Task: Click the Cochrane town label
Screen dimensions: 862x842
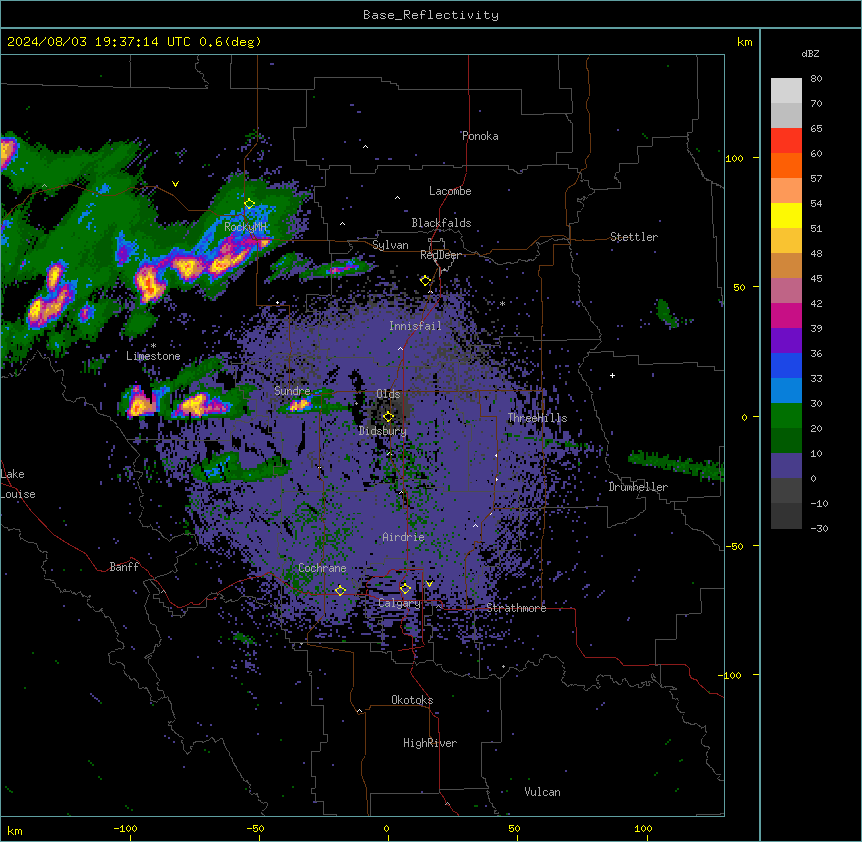Action: [322, 568]
